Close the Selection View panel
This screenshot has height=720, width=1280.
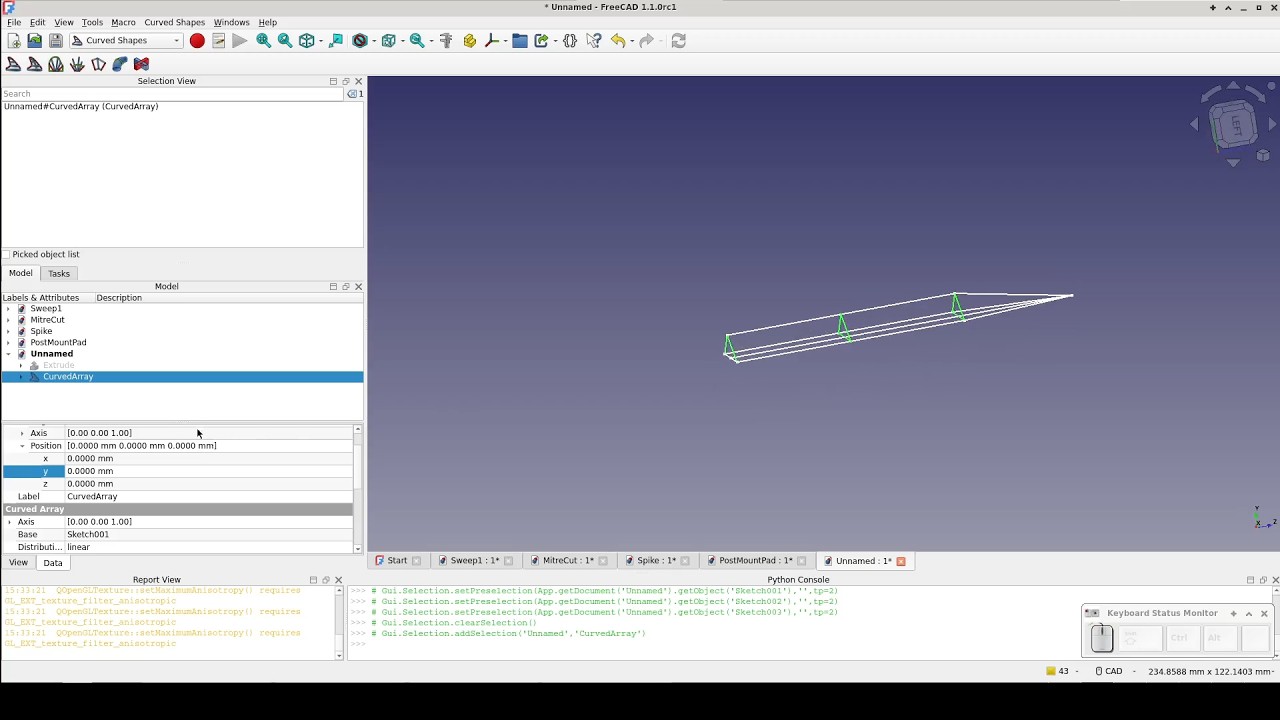point(358,81)
